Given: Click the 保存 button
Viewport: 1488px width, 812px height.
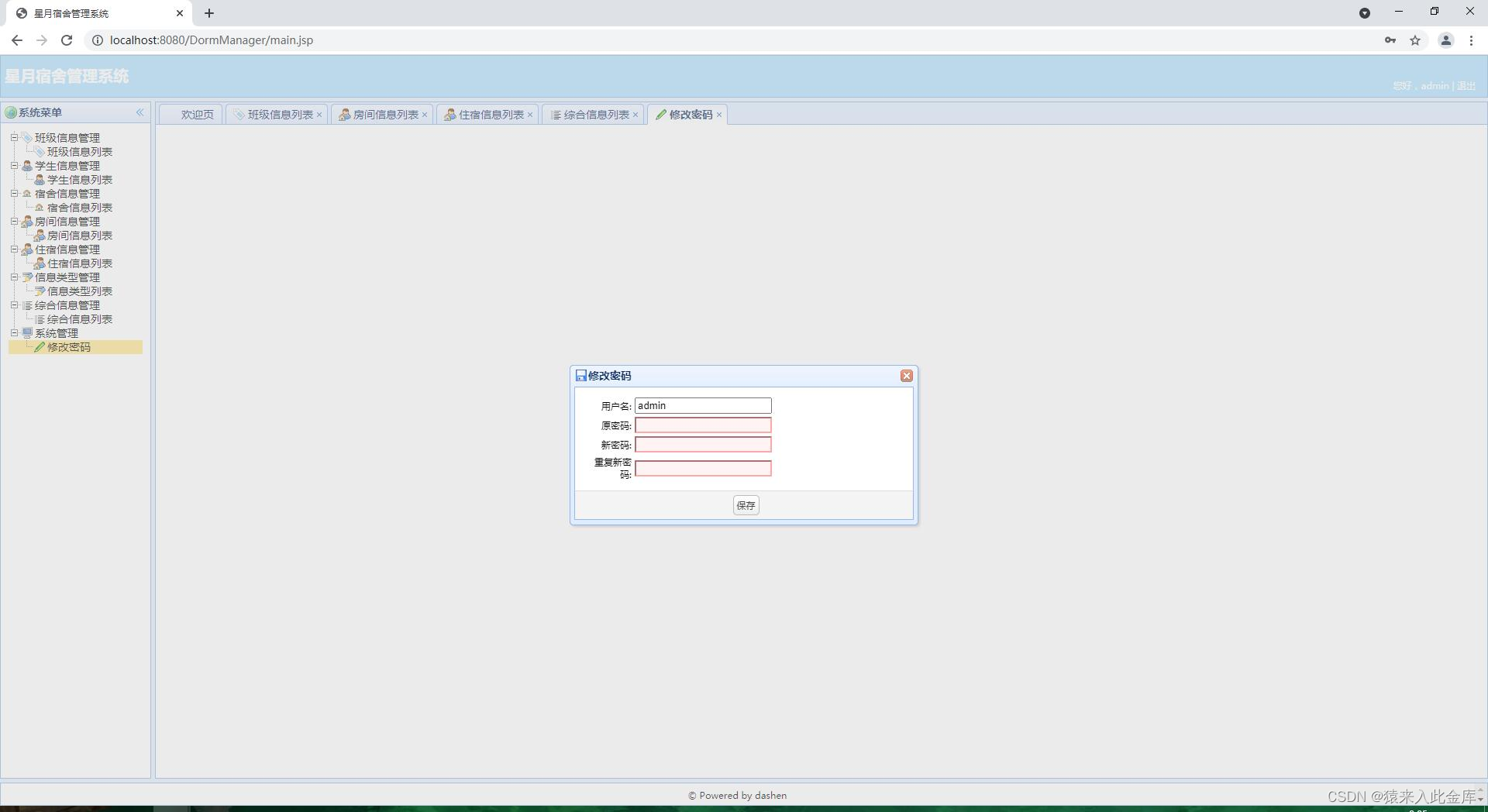Looking at the screenshot, I should tap(746, 505).
